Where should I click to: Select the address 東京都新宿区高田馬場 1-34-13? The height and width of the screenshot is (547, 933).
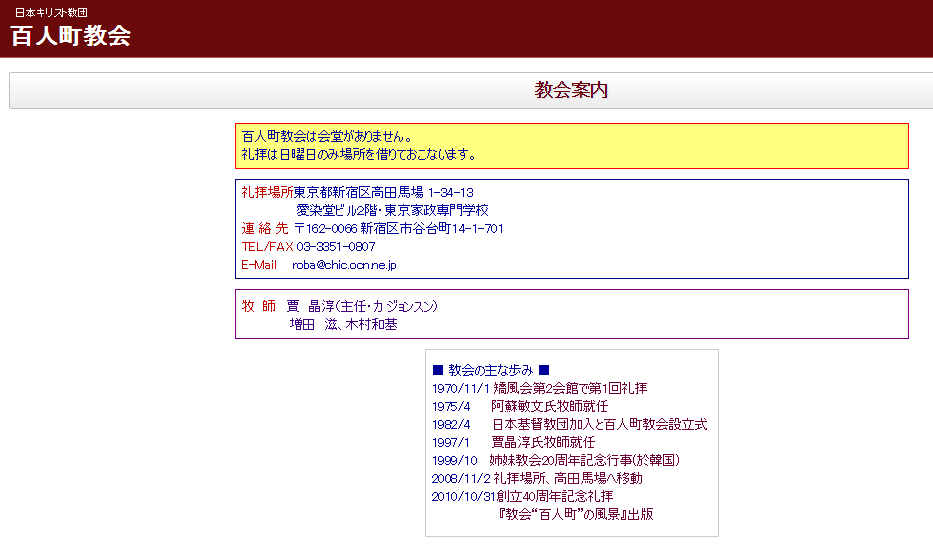(383, 192)
